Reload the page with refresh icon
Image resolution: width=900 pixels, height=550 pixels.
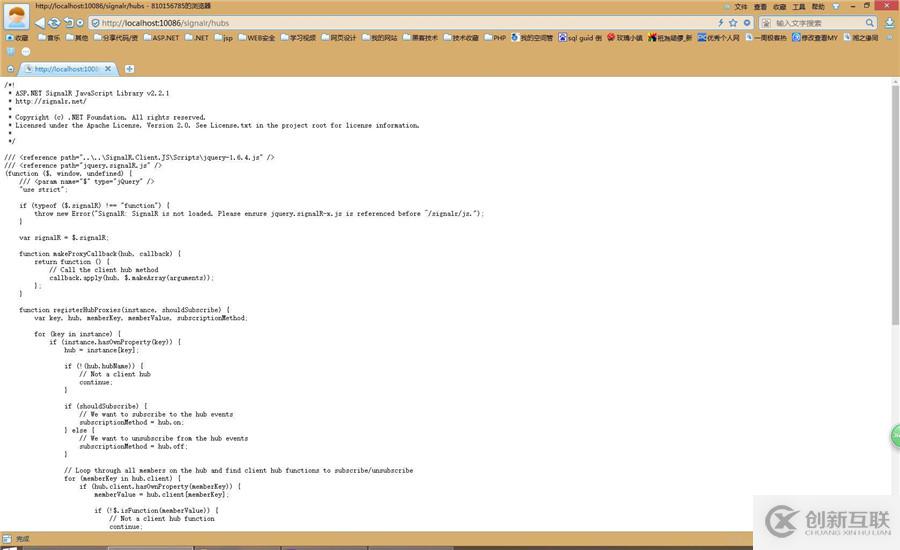click(x=54, y=23)
